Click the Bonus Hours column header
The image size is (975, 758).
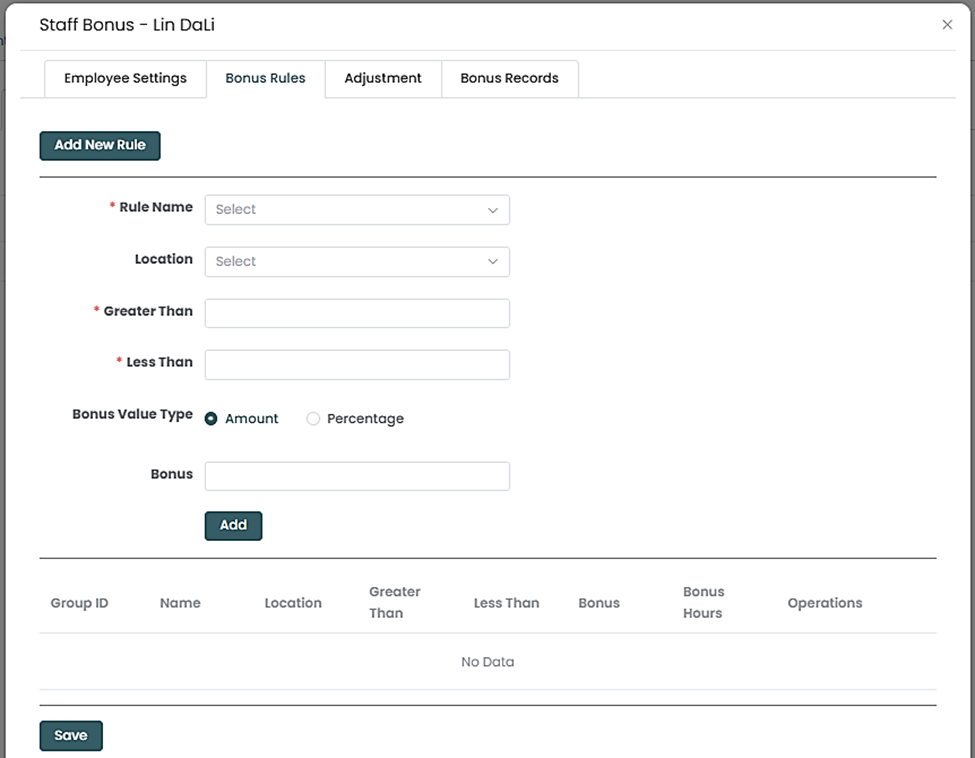point(703,602)
